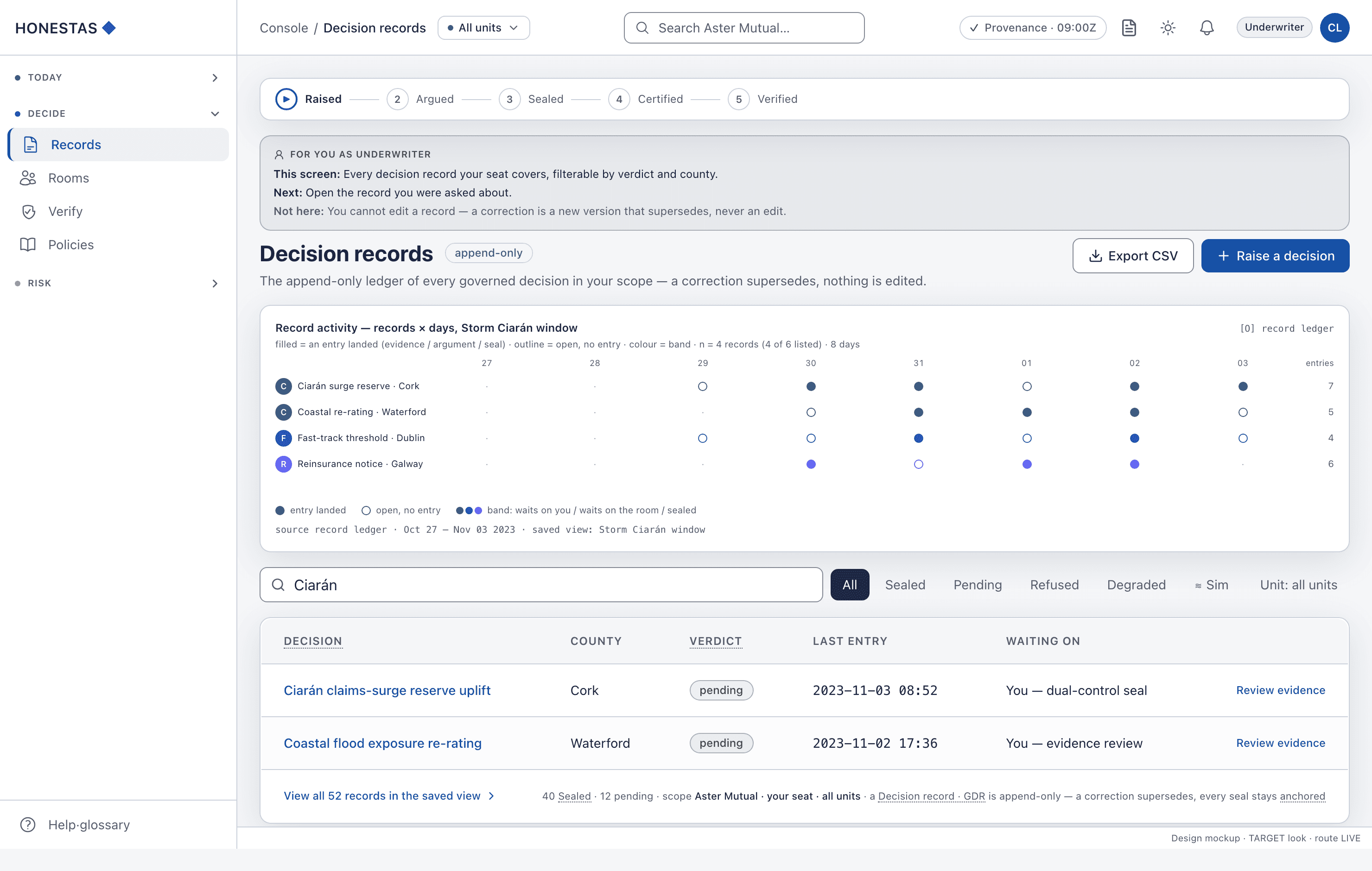
Task: Click the Decision record · GDR glossary term
Action: (x=931, y=796)
